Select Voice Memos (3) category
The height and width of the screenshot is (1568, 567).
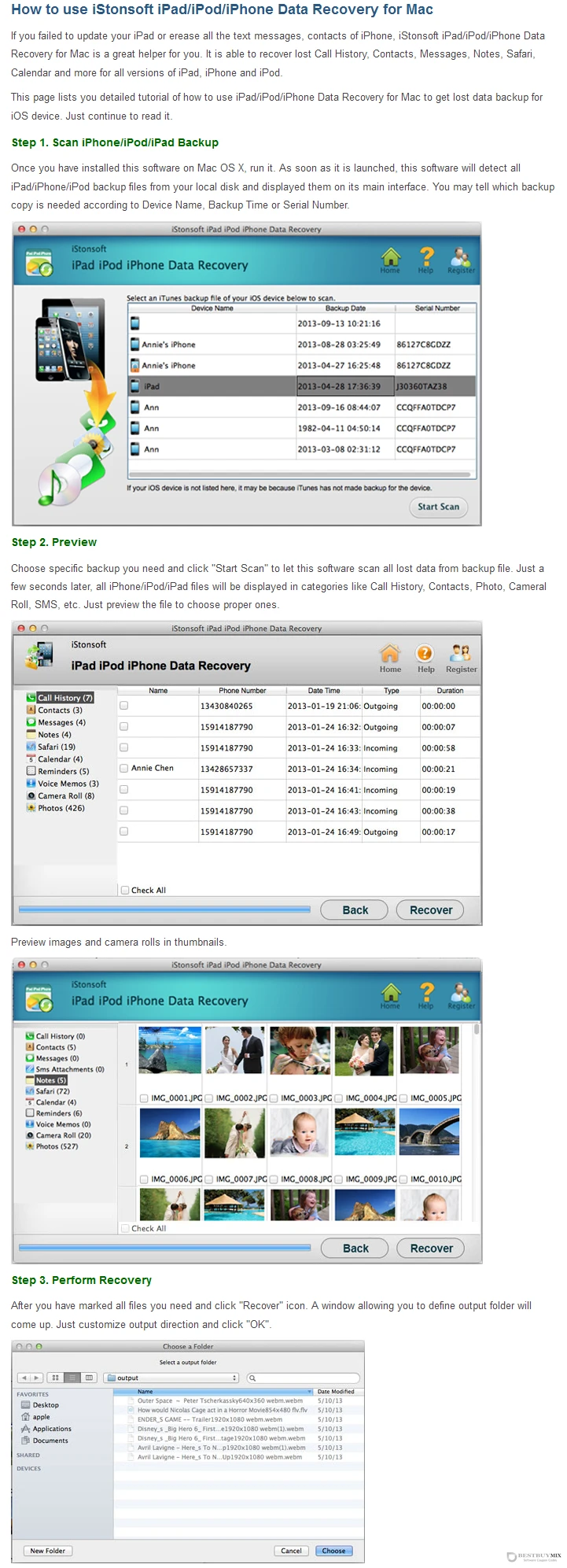pyautogui.click(x=62, y=784)
